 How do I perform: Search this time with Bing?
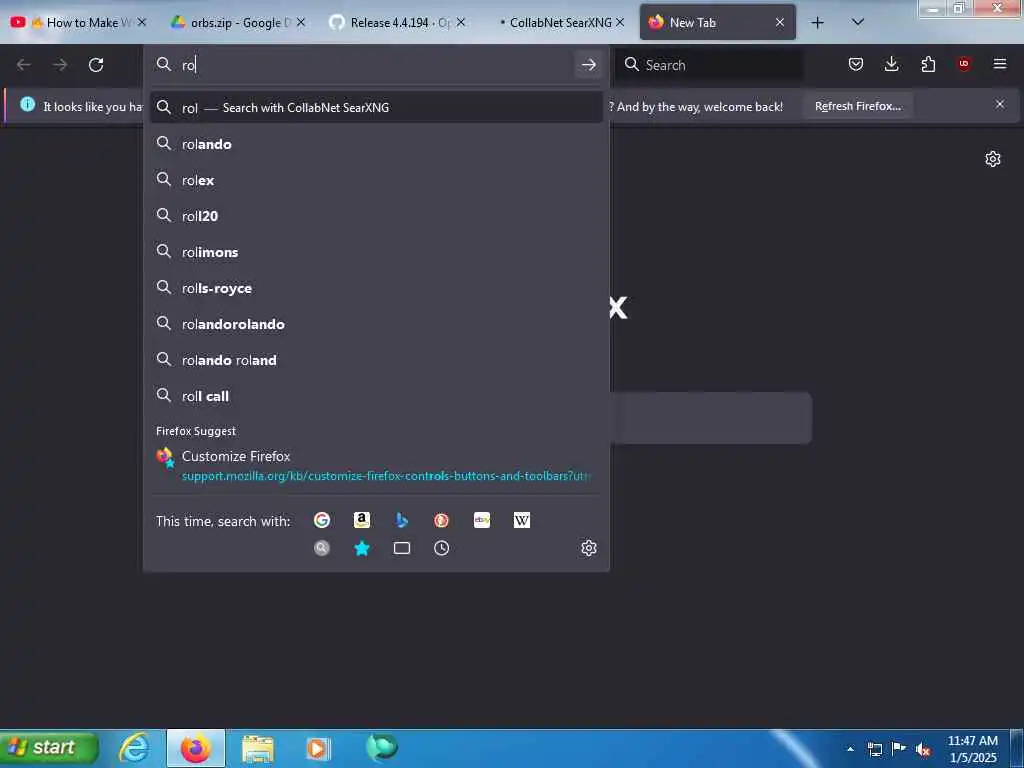(x=402, y=520)
